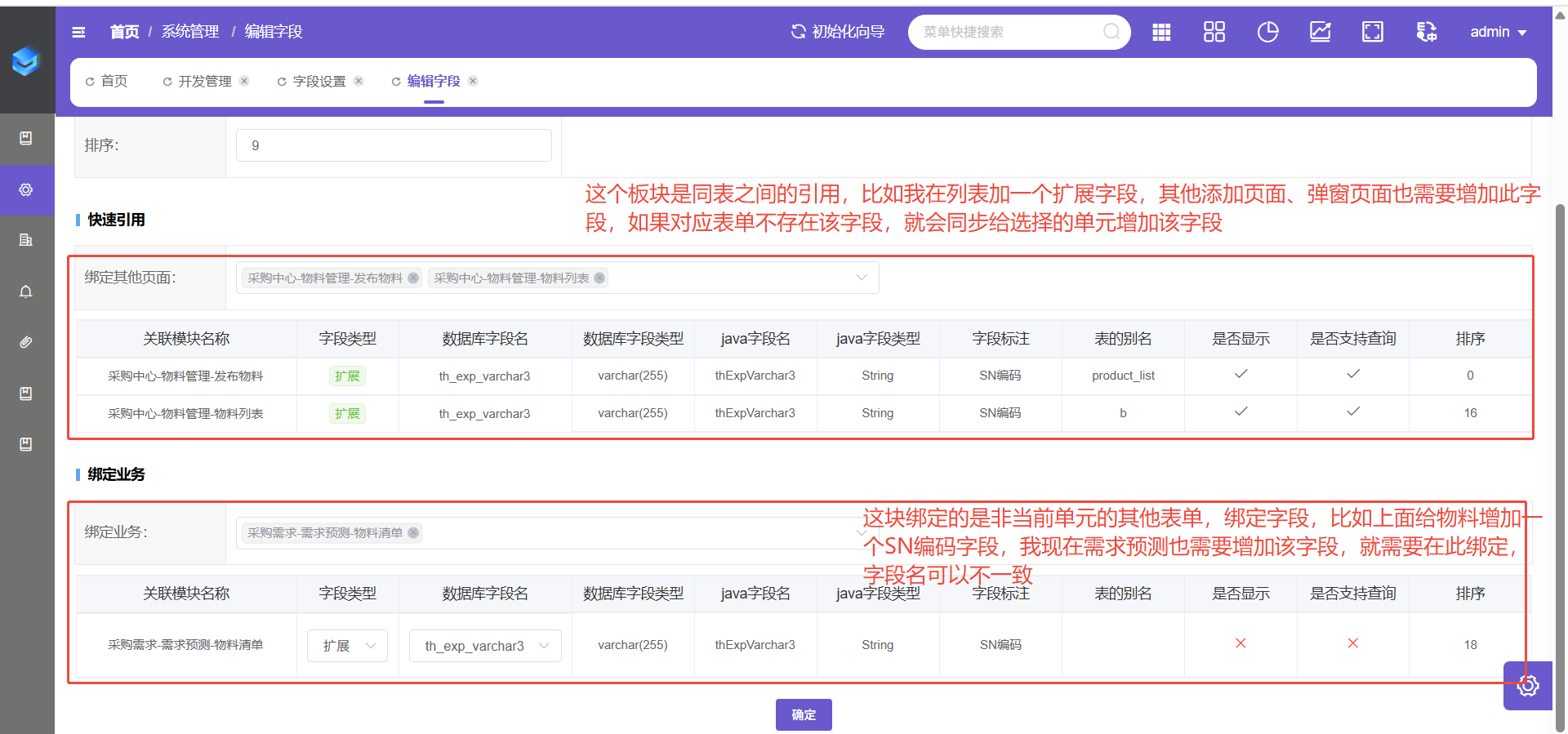1568x734 pixels.
Task: Open the line chart report icon
Action: pyautogui.click(x=1321, y=32)
